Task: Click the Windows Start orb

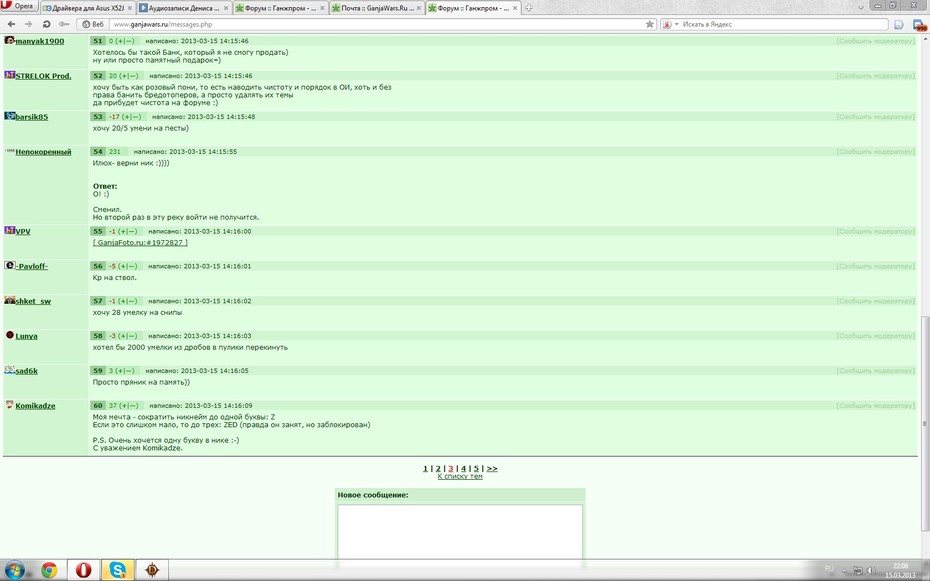Action: 14,570
